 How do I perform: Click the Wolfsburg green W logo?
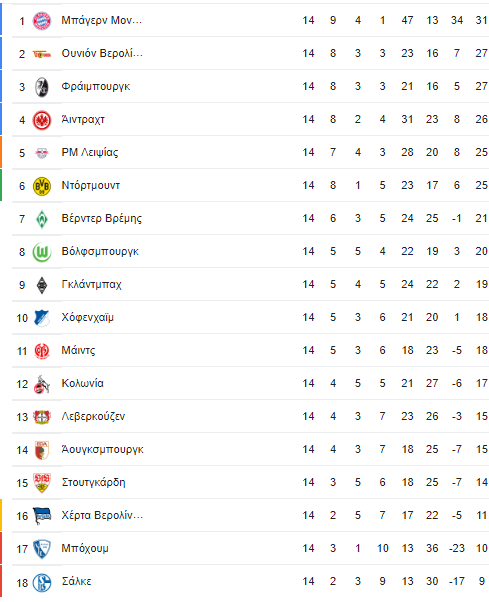[x=41, y=252]
